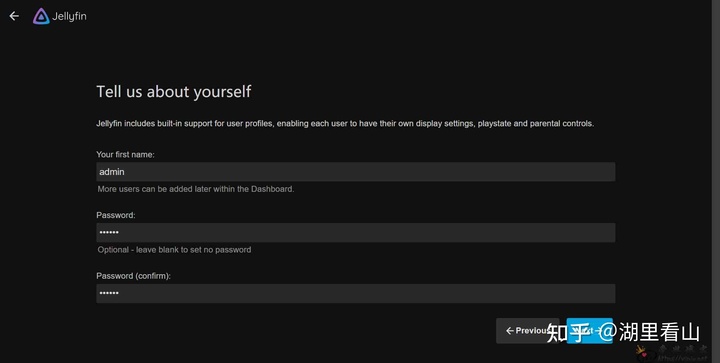Click the @湖里看山 watermark name
Viewport: 720px width, 363px height.
(x=648, y=332)
